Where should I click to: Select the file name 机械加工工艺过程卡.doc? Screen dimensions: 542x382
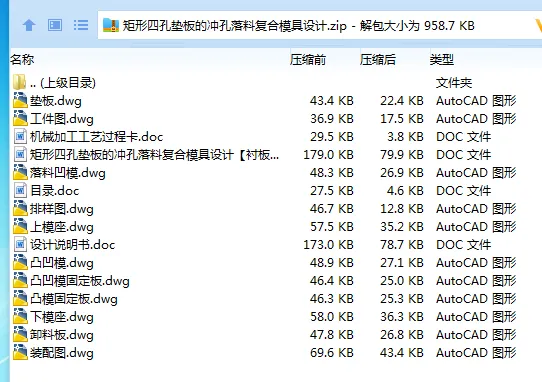click(x=96, y=137)
